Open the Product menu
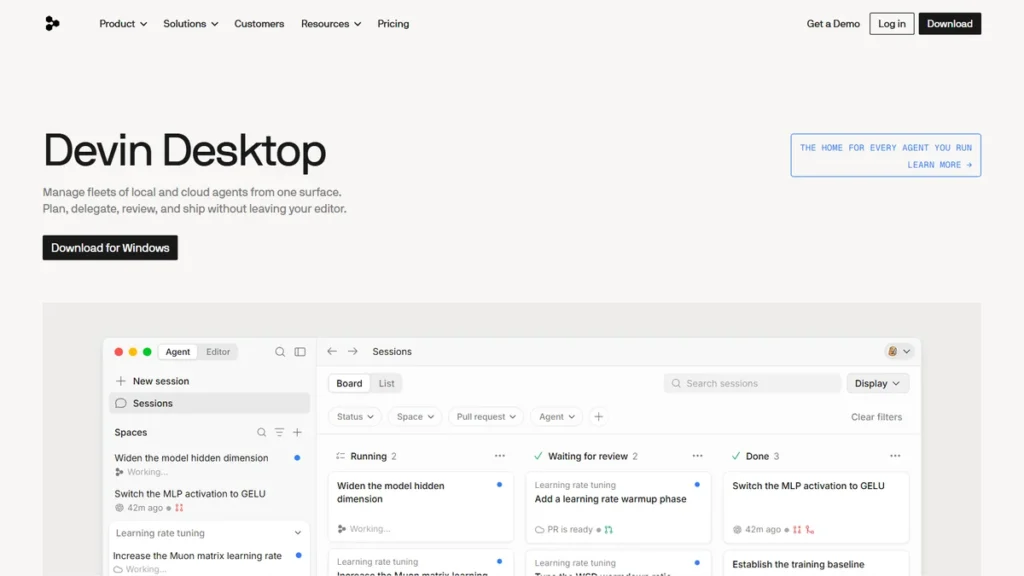1024x576 pixels. 123,24
